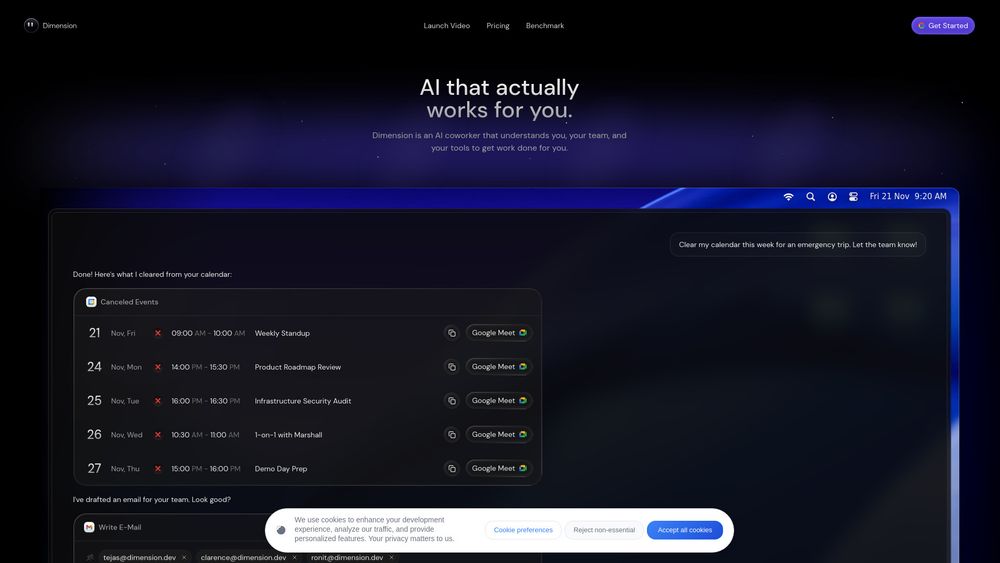Open the control center icon
This screenshot has width=1000, height=563.
coord(853,196)
